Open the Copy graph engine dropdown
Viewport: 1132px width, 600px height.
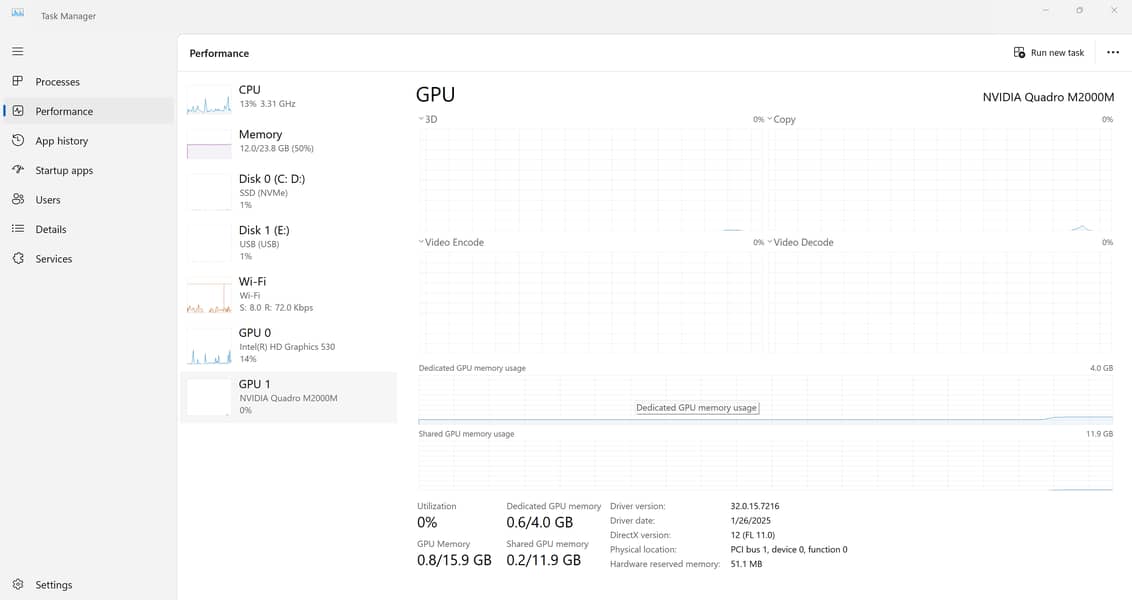click(x=781, y=119)
